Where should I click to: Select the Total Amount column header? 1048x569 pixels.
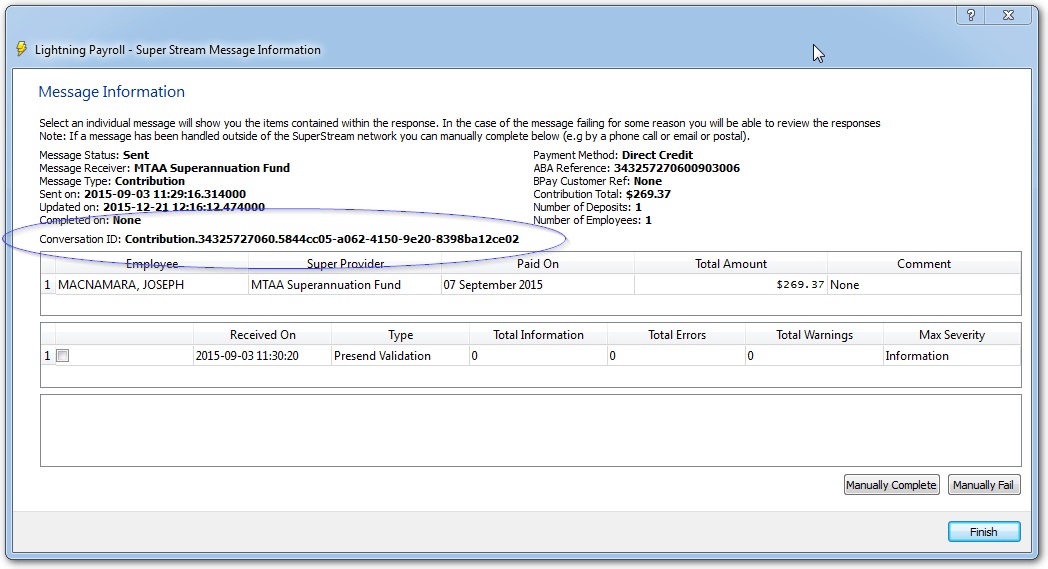(x=731, y=263)
